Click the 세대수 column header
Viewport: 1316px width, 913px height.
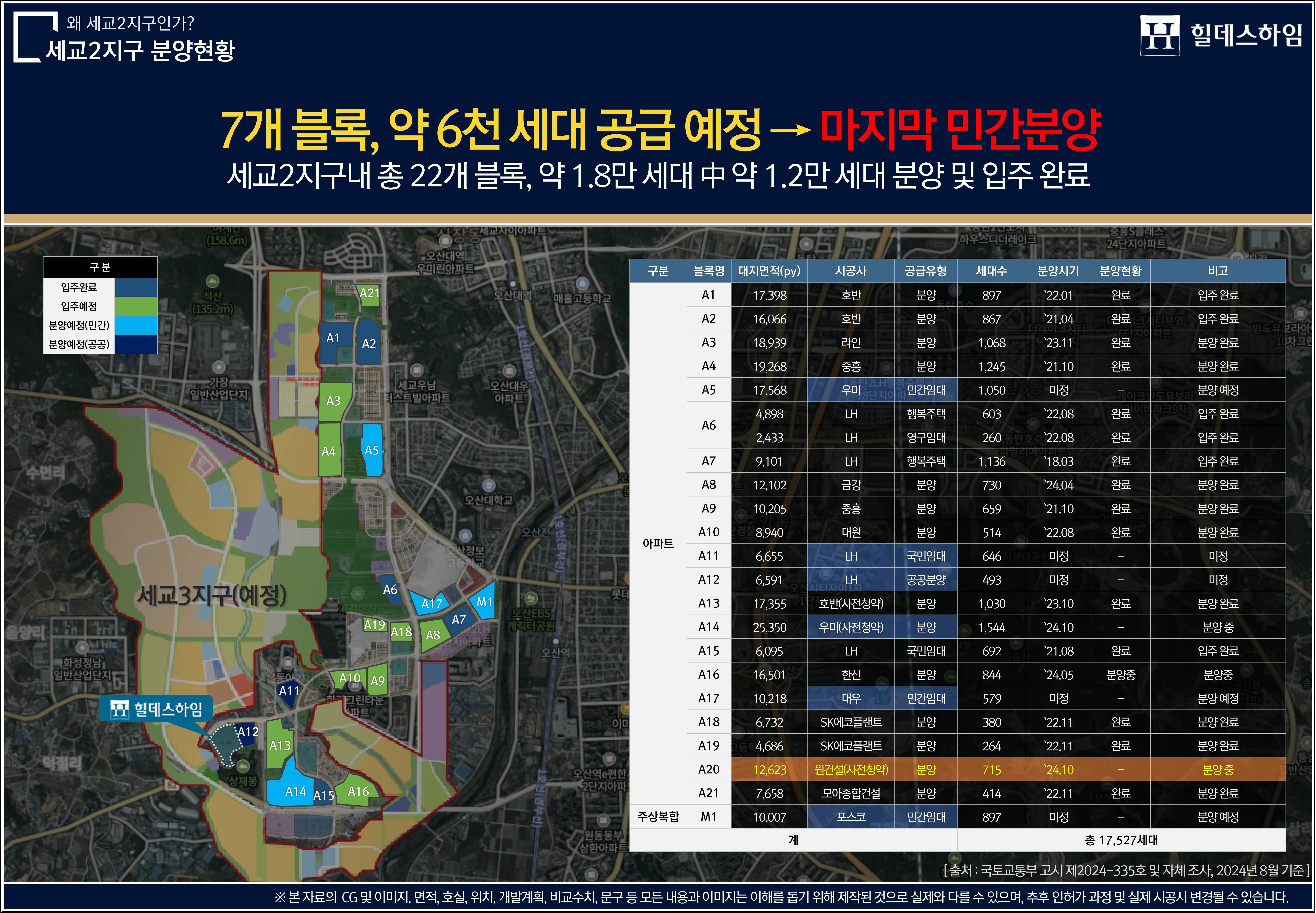(x=991, y=271)
